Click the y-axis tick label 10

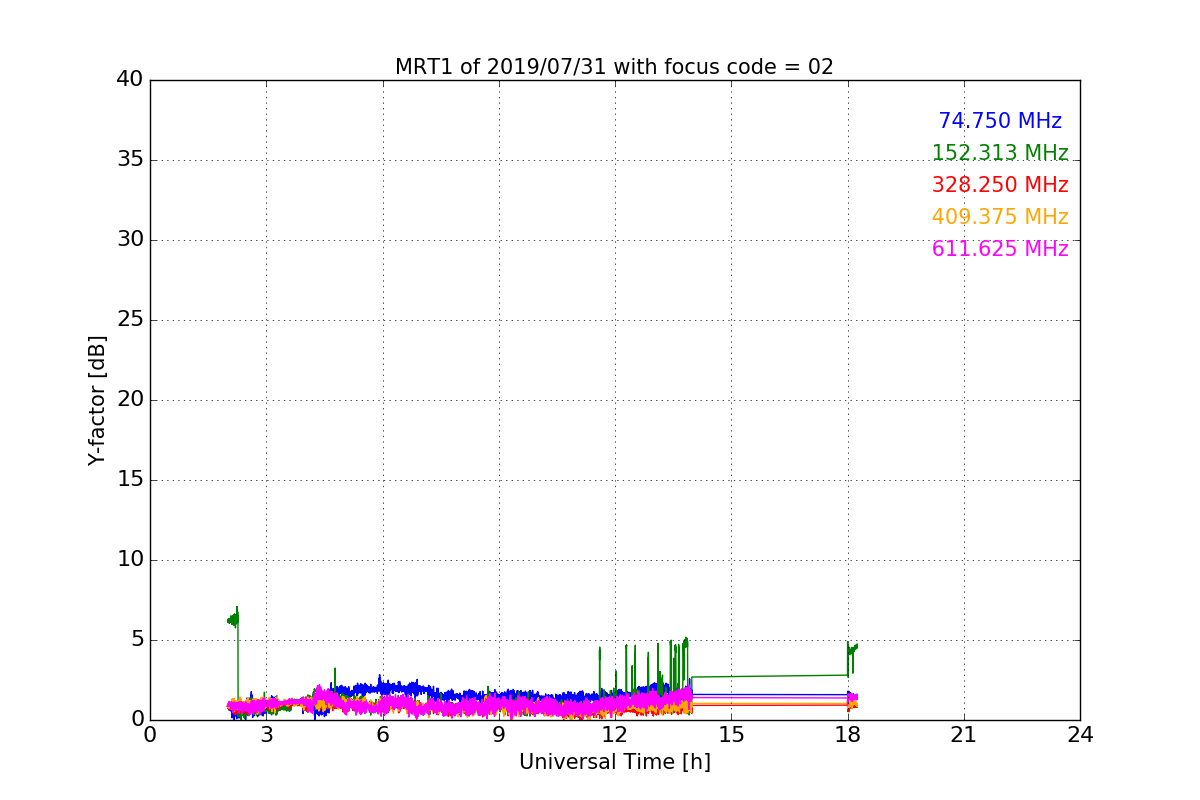pos(130,560)
